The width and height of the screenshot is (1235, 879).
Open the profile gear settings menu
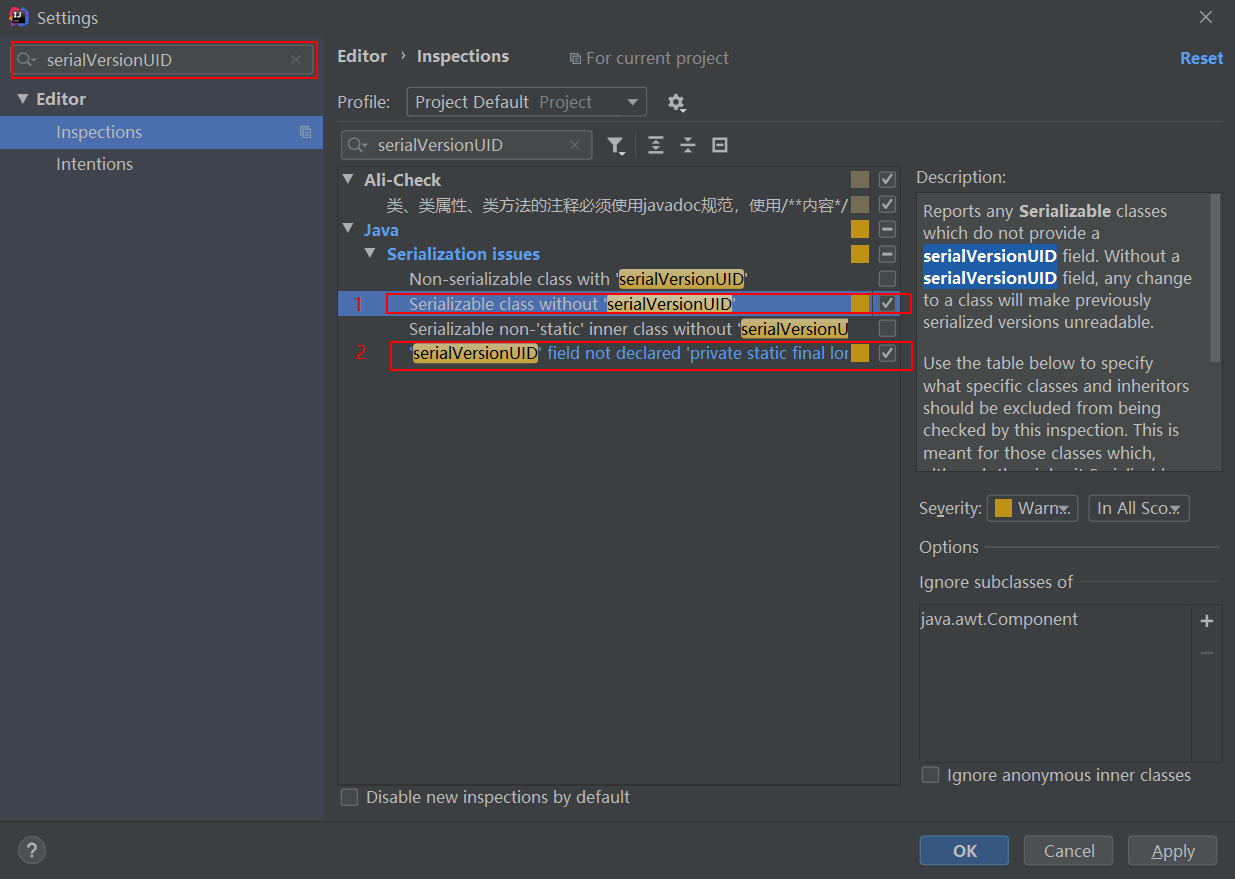pos(677,102)
